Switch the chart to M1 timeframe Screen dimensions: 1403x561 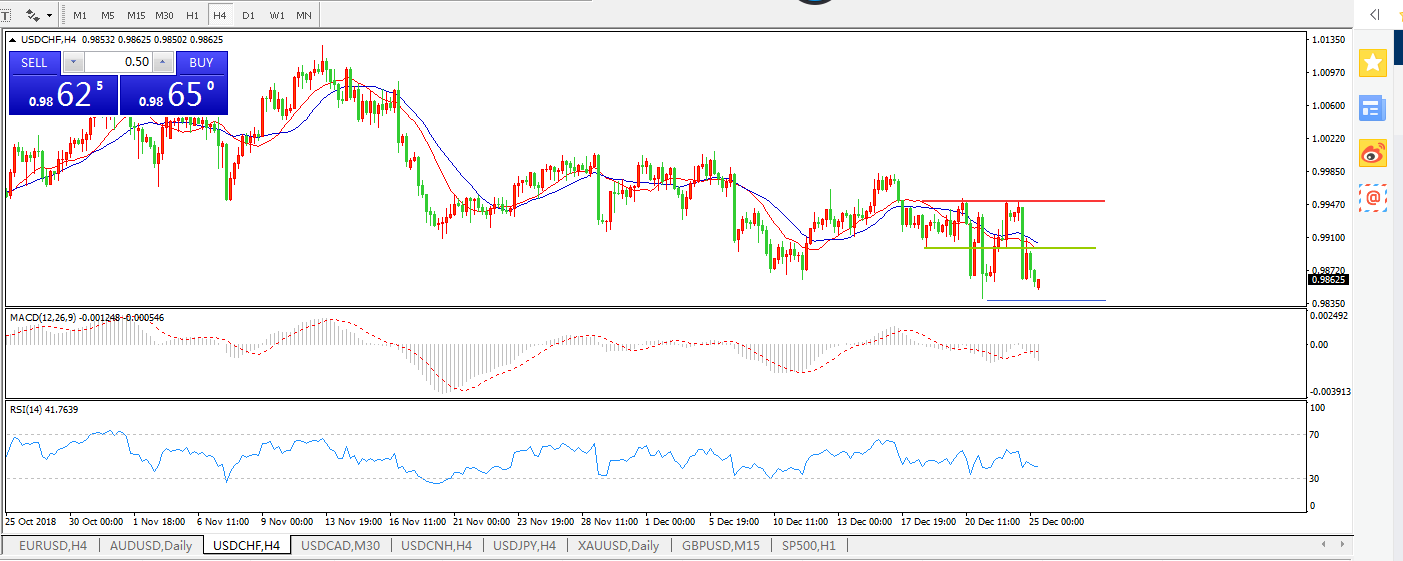click(x=80, y=16)
